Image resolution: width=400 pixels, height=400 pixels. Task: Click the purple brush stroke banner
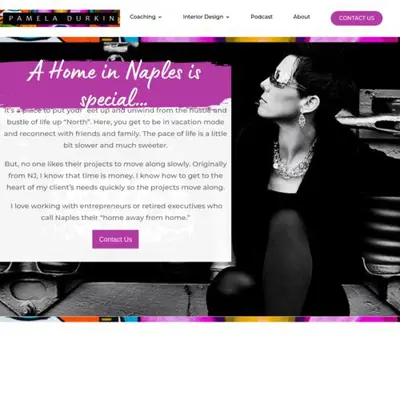pos(115,83)
